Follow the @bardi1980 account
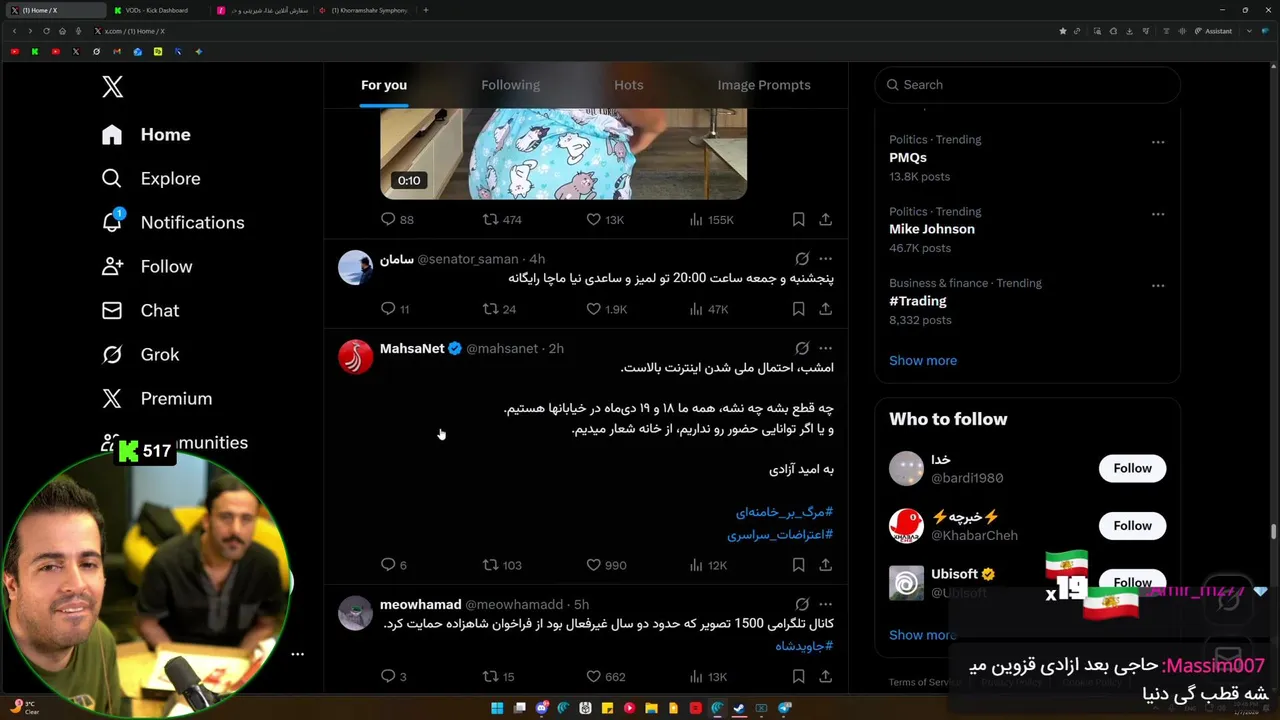The height and width of the screenshot is (720, 1280). 1132,468
